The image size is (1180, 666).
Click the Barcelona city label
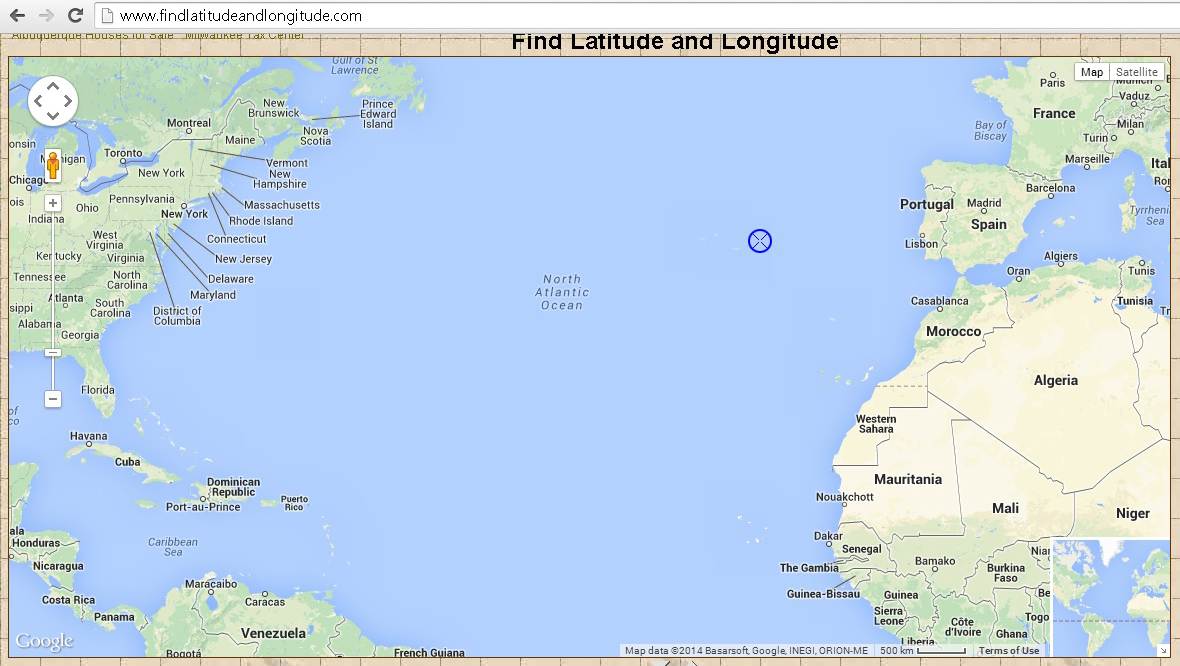1051,187
